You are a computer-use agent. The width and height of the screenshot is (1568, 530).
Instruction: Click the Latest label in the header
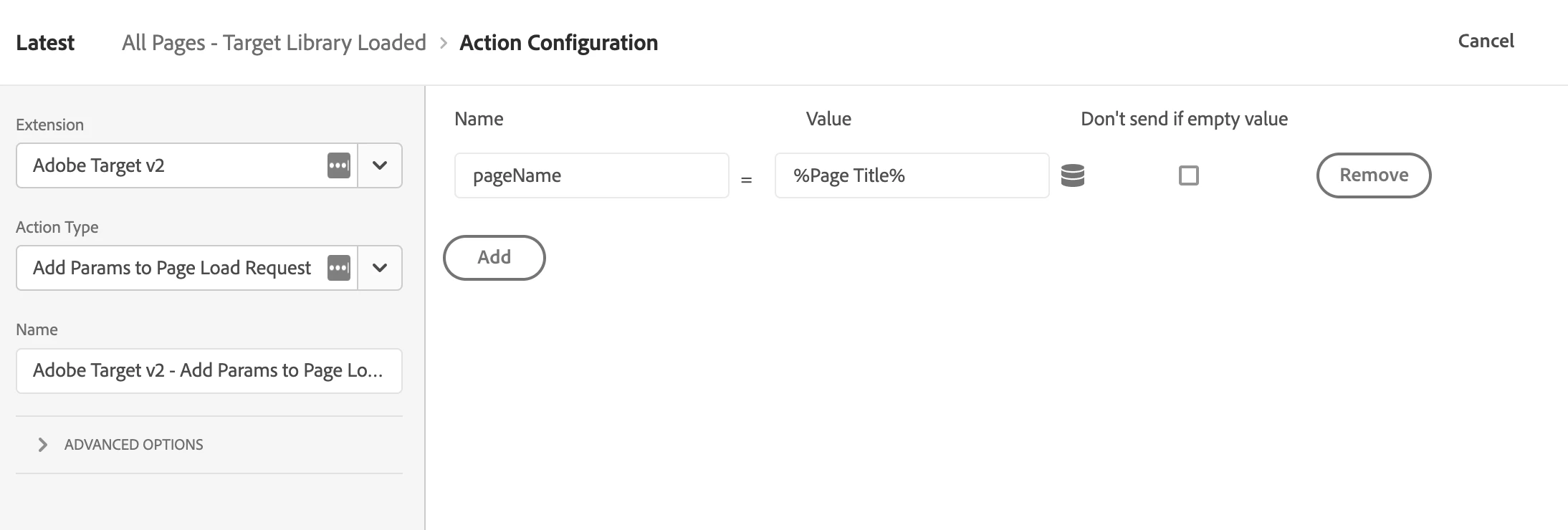(45, 43)
